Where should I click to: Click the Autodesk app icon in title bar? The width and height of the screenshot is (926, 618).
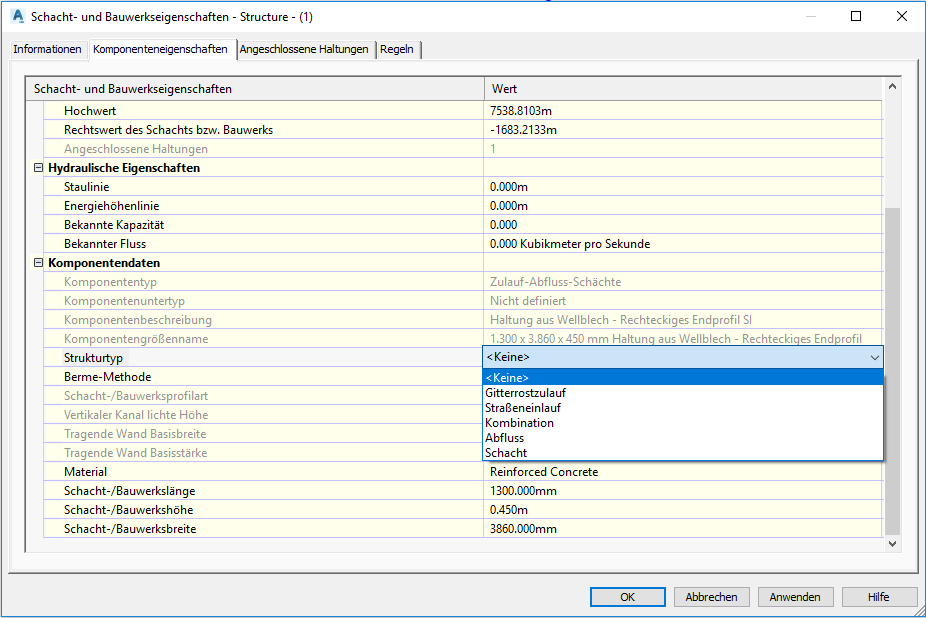[16, 16]
